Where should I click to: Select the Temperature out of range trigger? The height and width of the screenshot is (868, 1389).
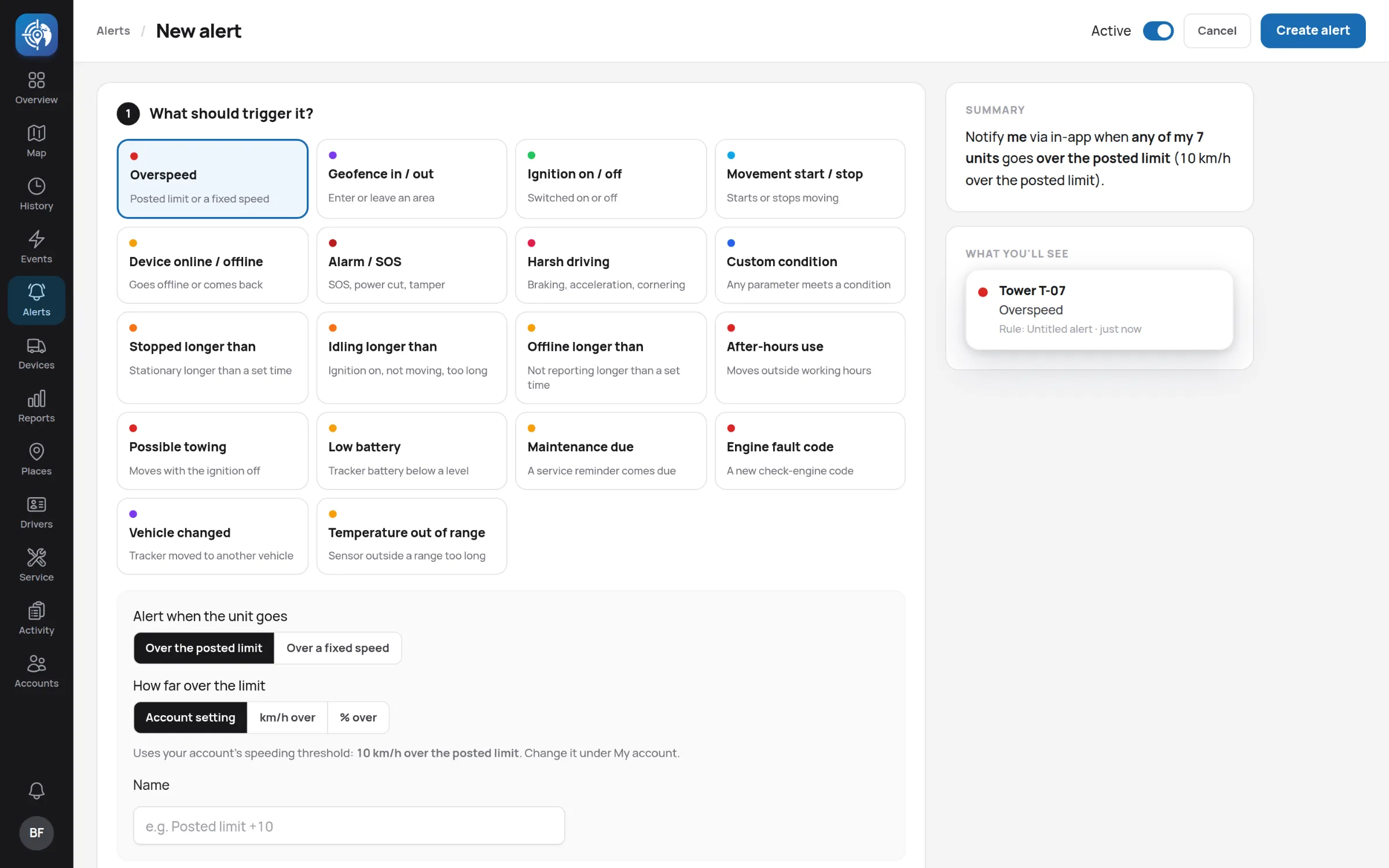pos(411,536)
